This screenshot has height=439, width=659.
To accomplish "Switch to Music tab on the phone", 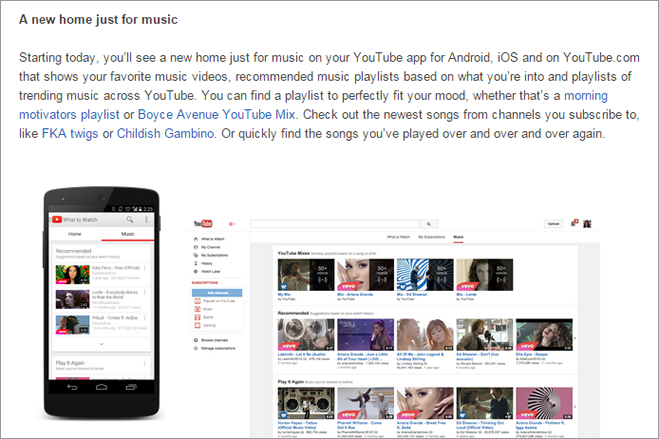I will [128, 234].
